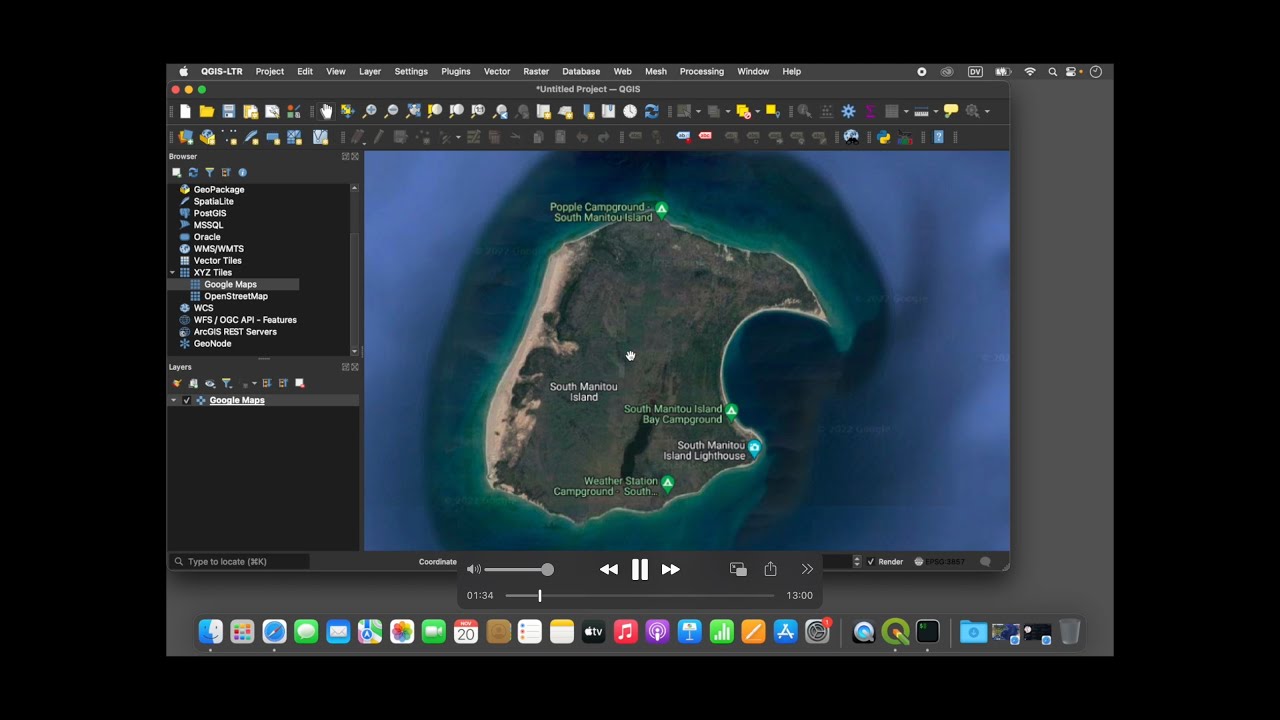The image size is (1280, 720).
Task: Click the Wi-Fi icon in menu bar
Action: point(1030,72)
